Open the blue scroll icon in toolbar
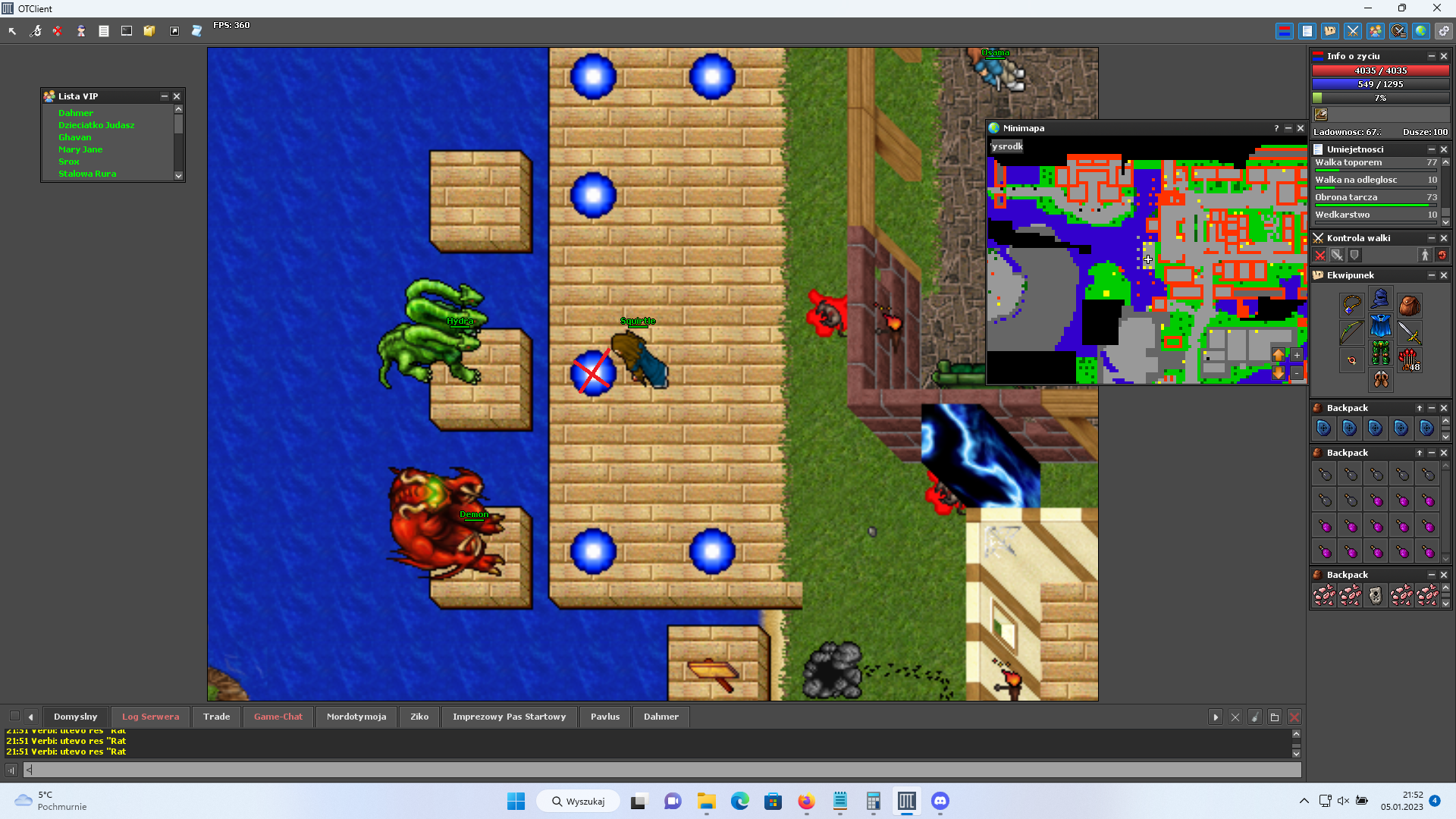This screenshot has height=819, width=1456. coord(196,31)
